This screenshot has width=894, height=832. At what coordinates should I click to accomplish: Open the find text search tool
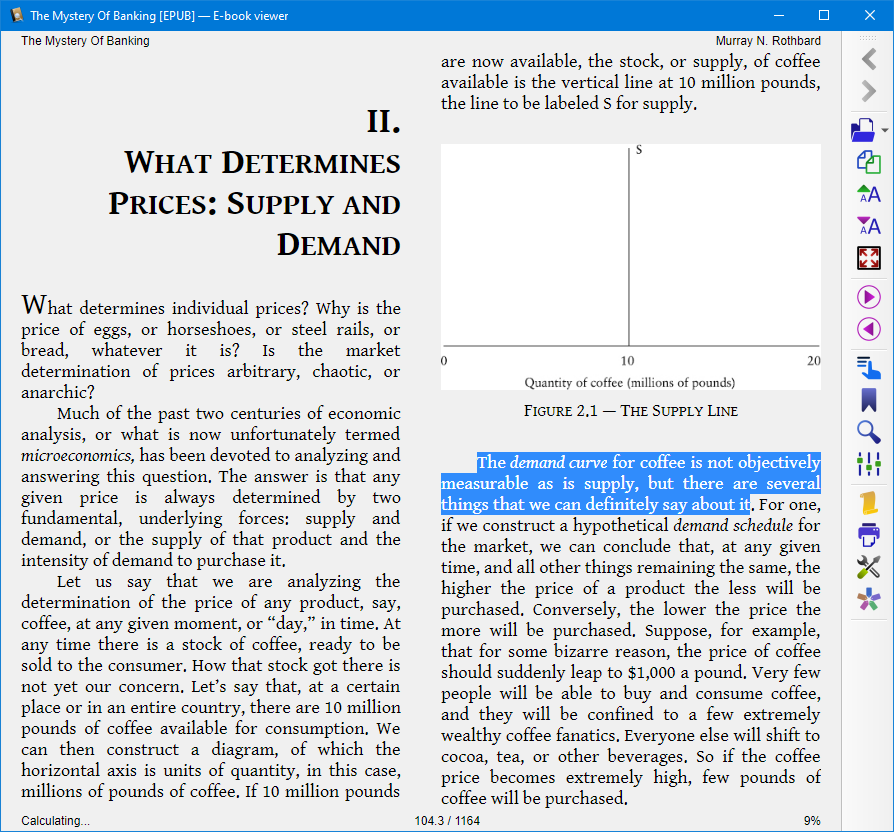868,432
